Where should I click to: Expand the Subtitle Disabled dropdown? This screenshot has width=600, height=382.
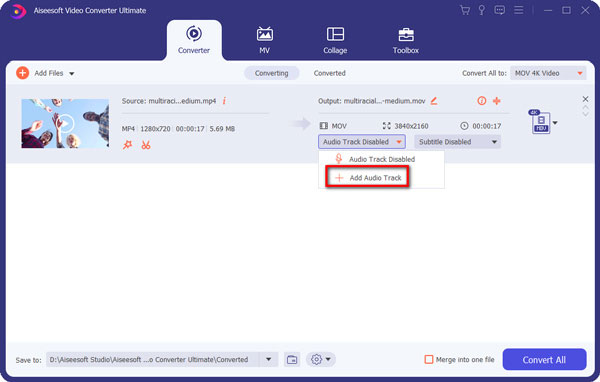tap(458, 142)
